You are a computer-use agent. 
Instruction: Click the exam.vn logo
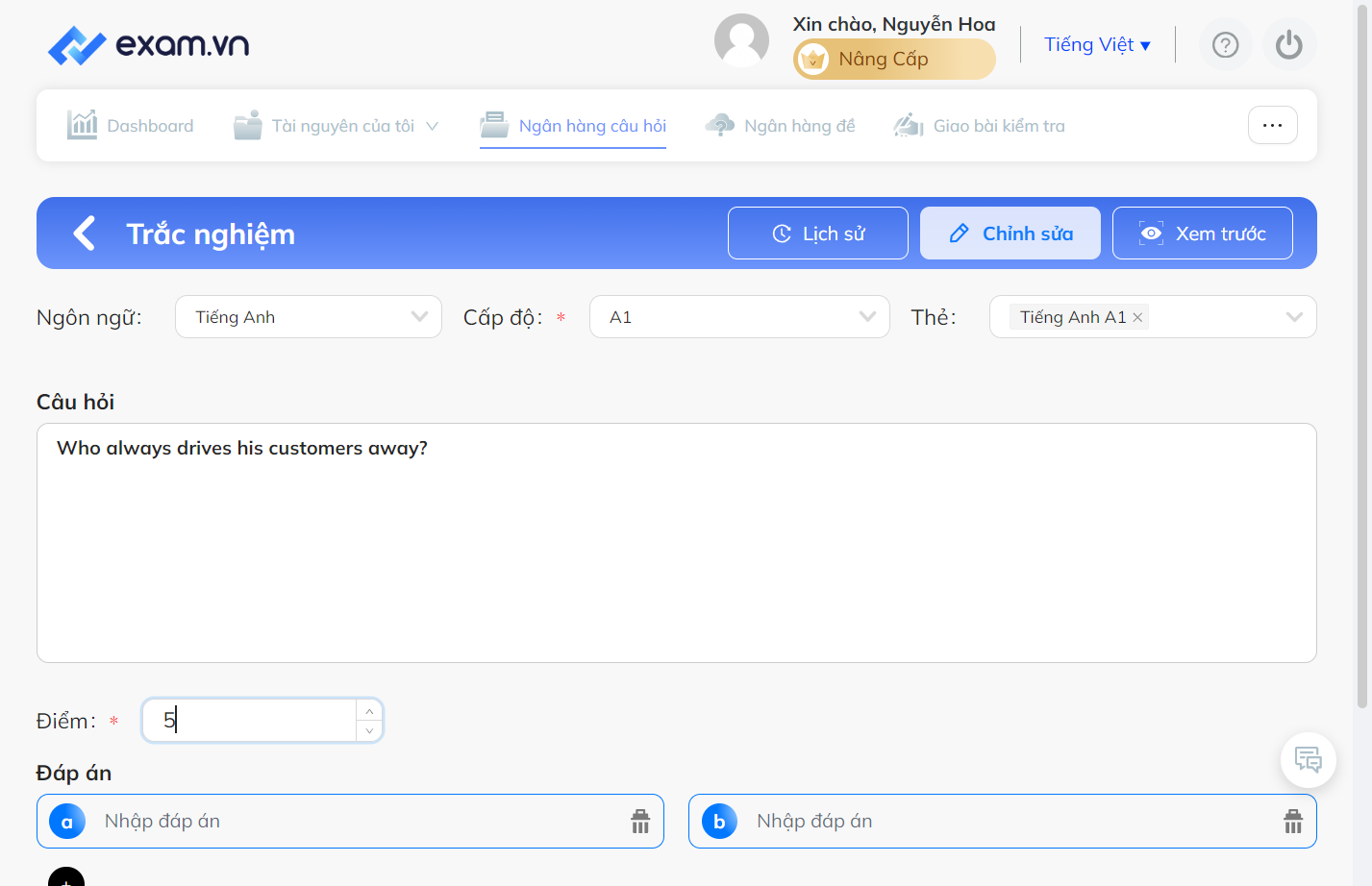tap(149, 45)
